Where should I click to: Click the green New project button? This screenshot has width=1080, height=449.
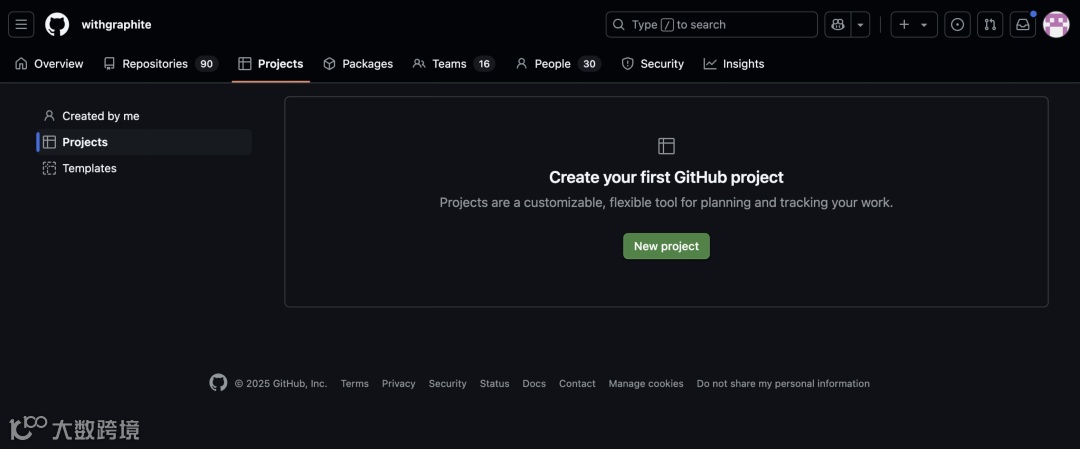pos(666,246)
